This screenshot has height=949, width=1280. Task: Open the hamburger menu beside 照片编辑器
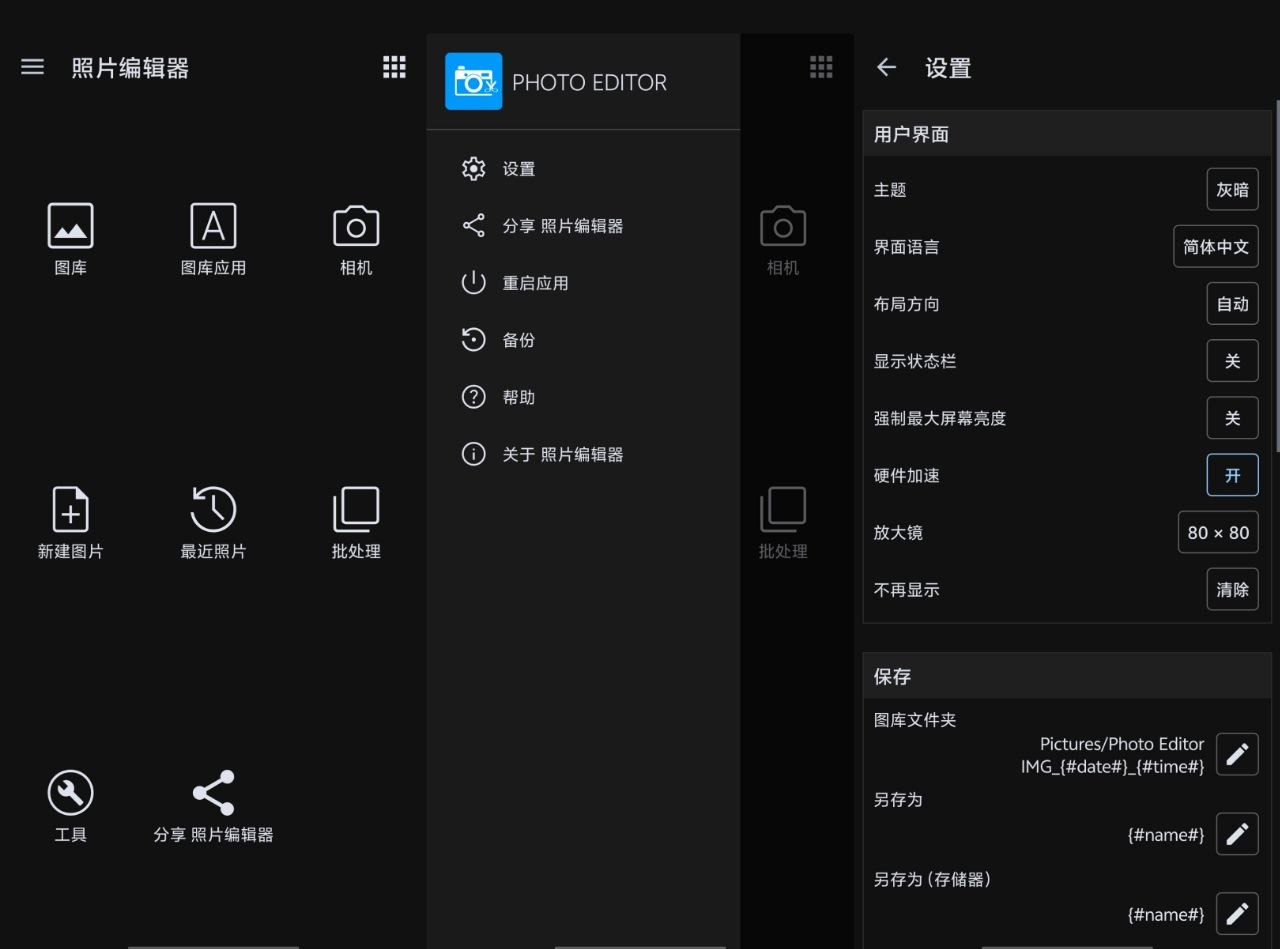coord(32,67)
